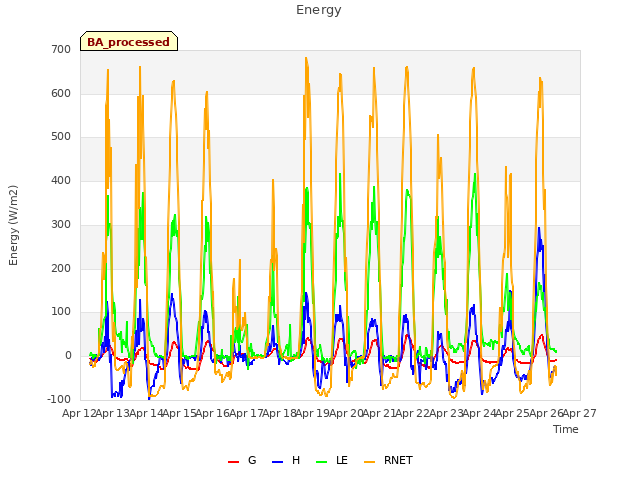Click the Apr 24 x-axis tick label
This screenshot has width=640, height=480.
[x=480, y=413]
